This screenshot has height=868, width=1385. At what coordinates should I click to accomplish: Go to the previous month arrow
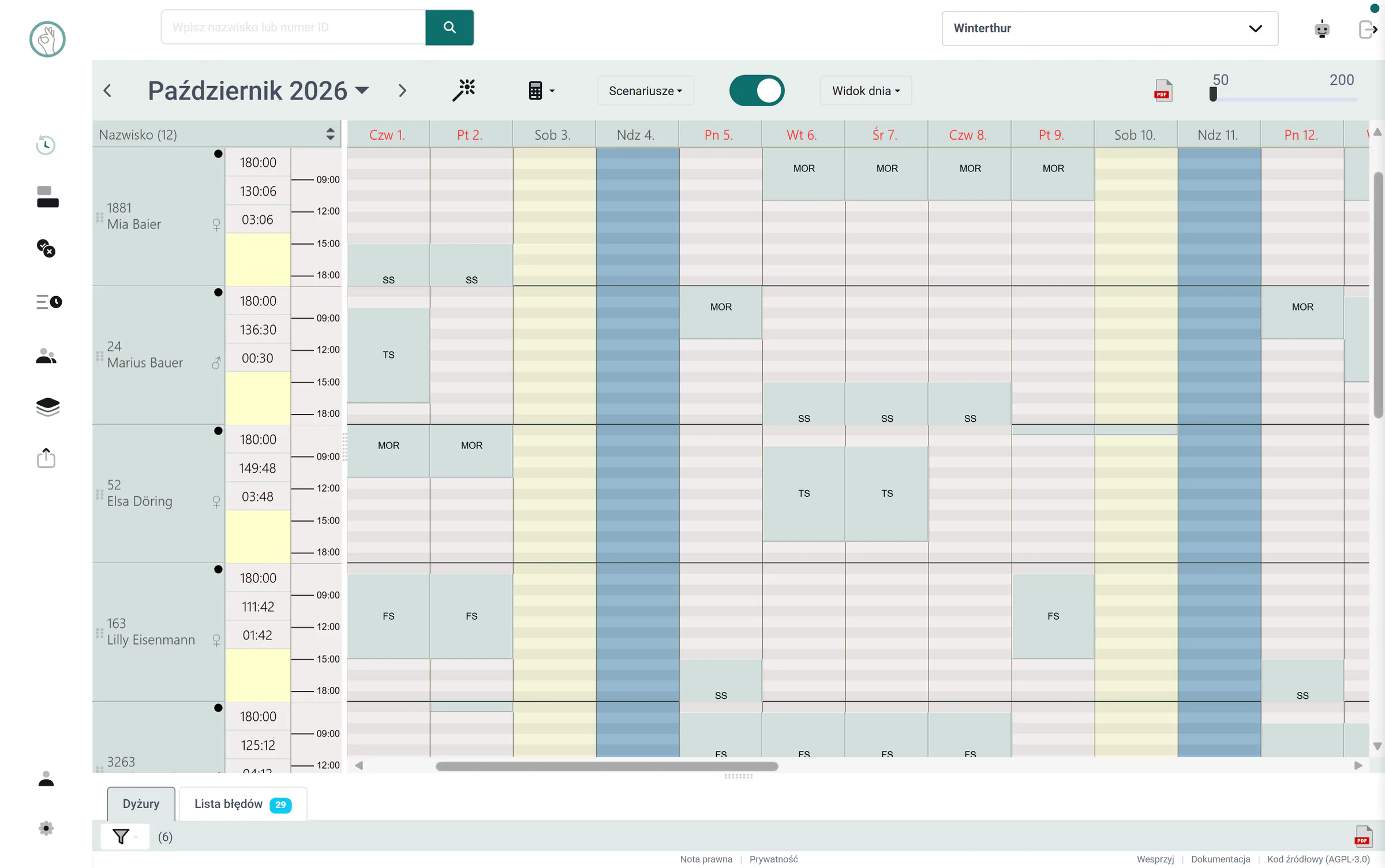pos(107,91)
